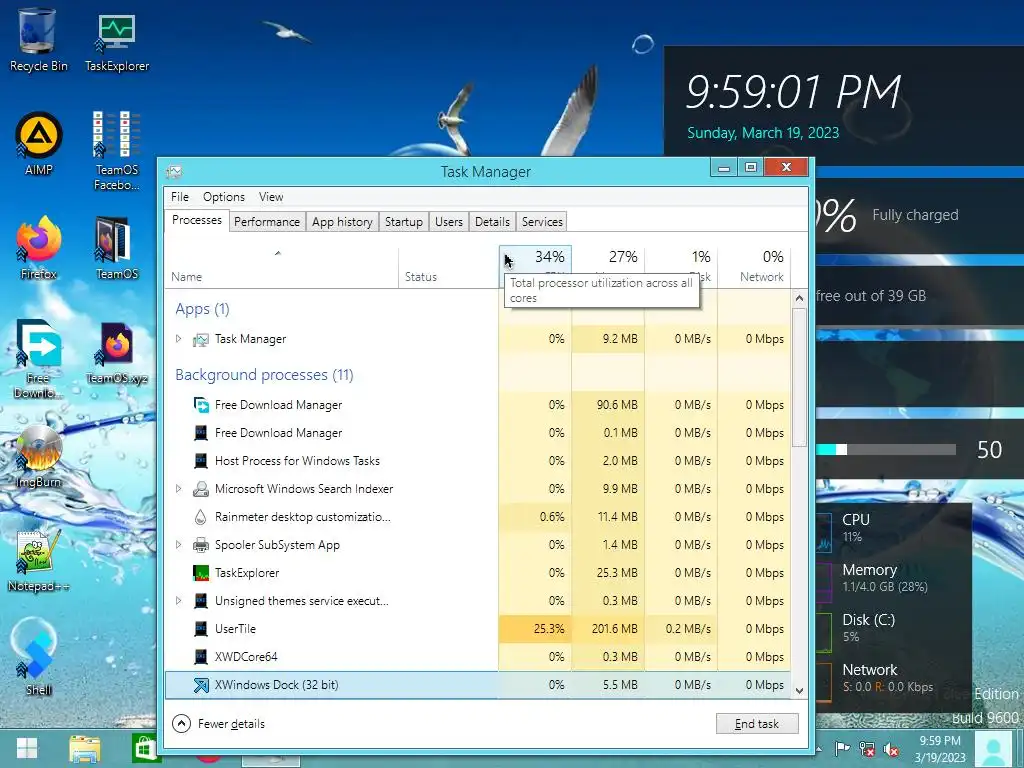Sort by the 34% CPU column header
1024x768 pixels.
[x=536, y=267]
